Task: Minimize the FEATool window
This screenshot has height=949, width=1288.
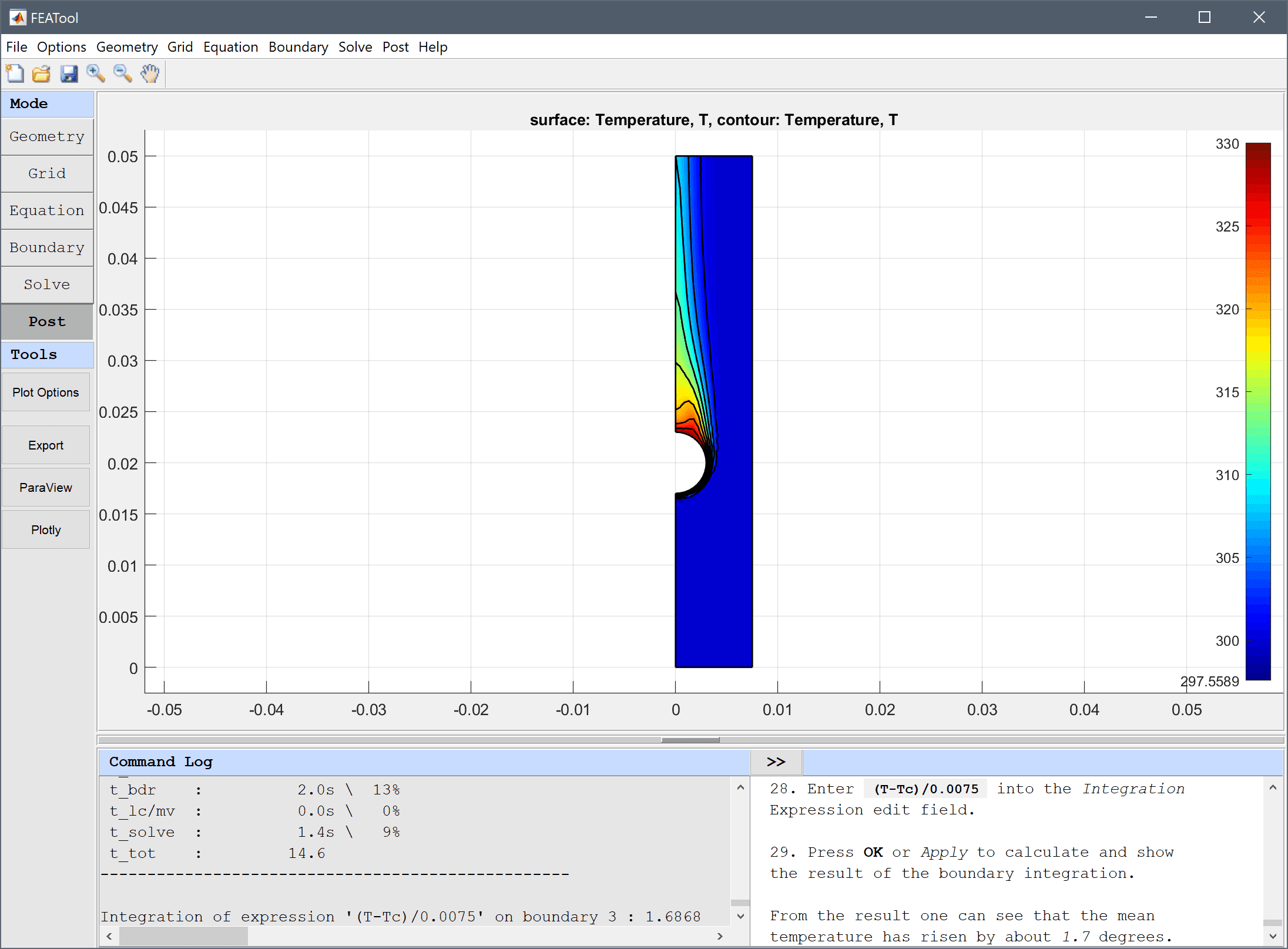Action: [1151, 17]
